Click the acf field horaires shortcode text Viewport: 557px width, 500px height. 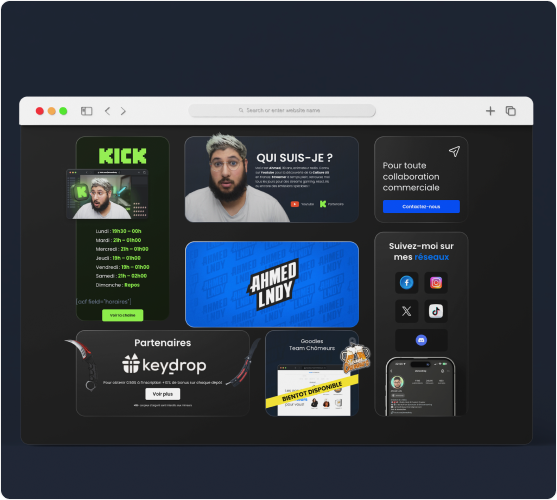[104, 302]
